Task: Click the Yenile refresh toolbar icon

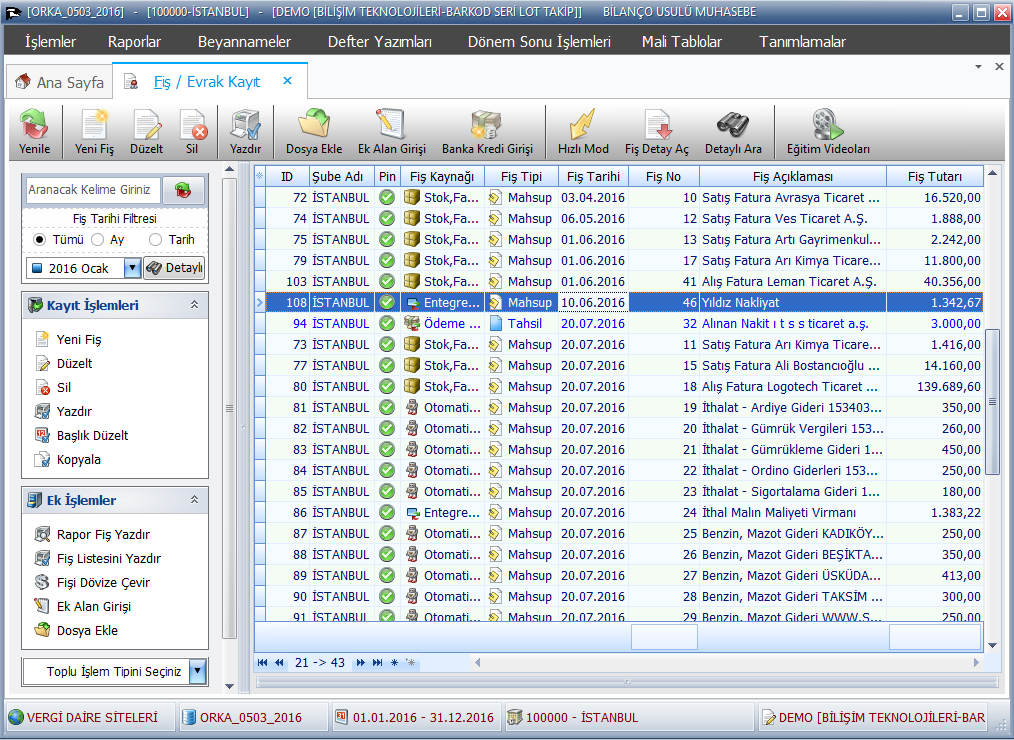Action: click(x=34, y=131)
